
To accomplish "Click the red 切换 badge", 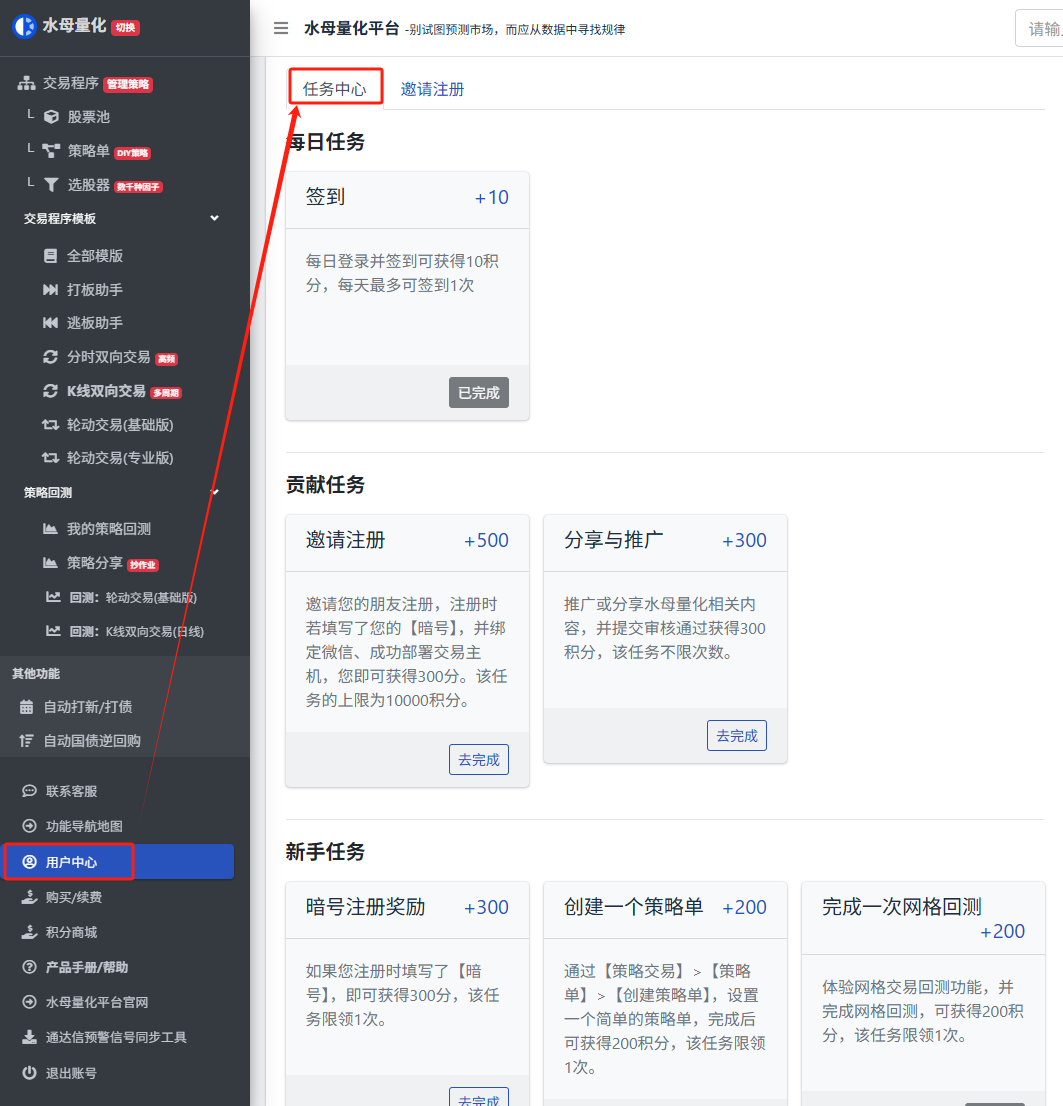I will [x=125, y=28].
